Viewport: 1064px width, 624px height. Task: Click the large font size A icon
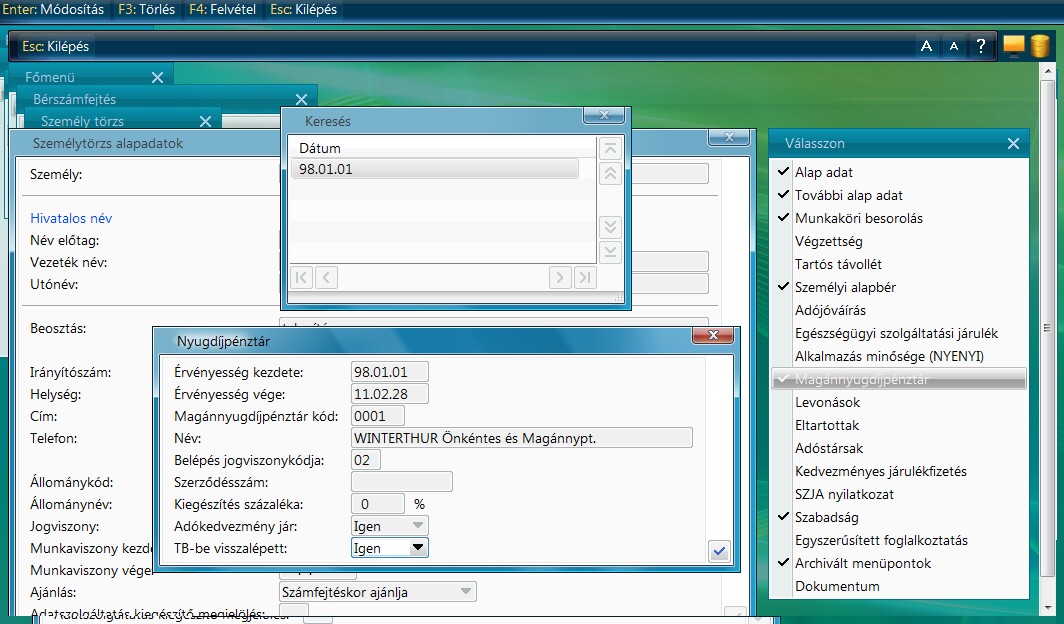pos(926,46)
